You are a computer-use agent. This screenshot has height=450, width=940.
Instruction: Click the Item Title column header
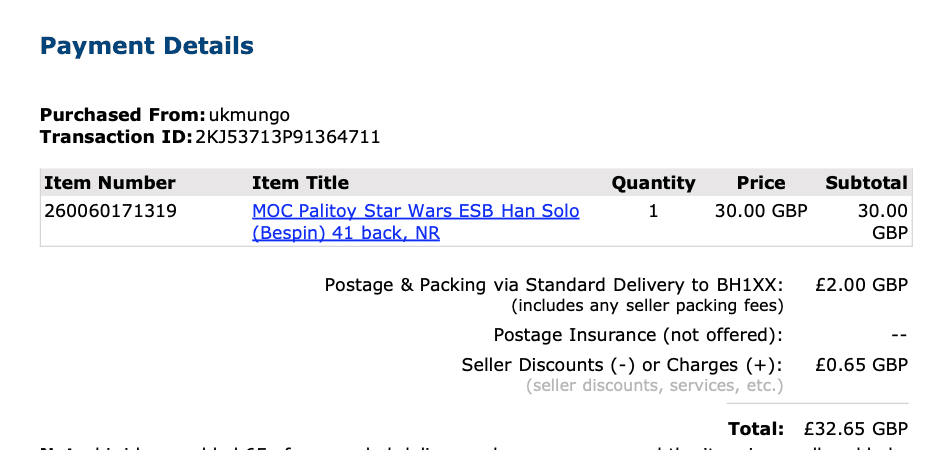pyautogui.click(x=300, y=183)
